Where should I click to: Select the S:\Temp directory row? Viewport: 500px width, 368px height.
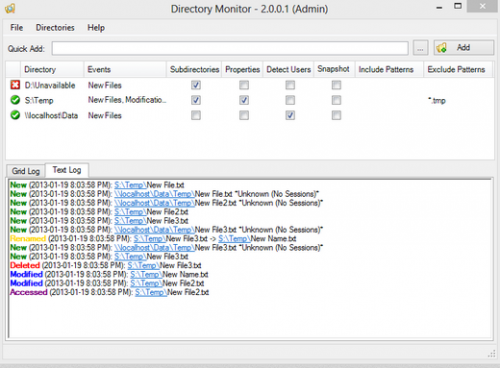tap(250, 100)
